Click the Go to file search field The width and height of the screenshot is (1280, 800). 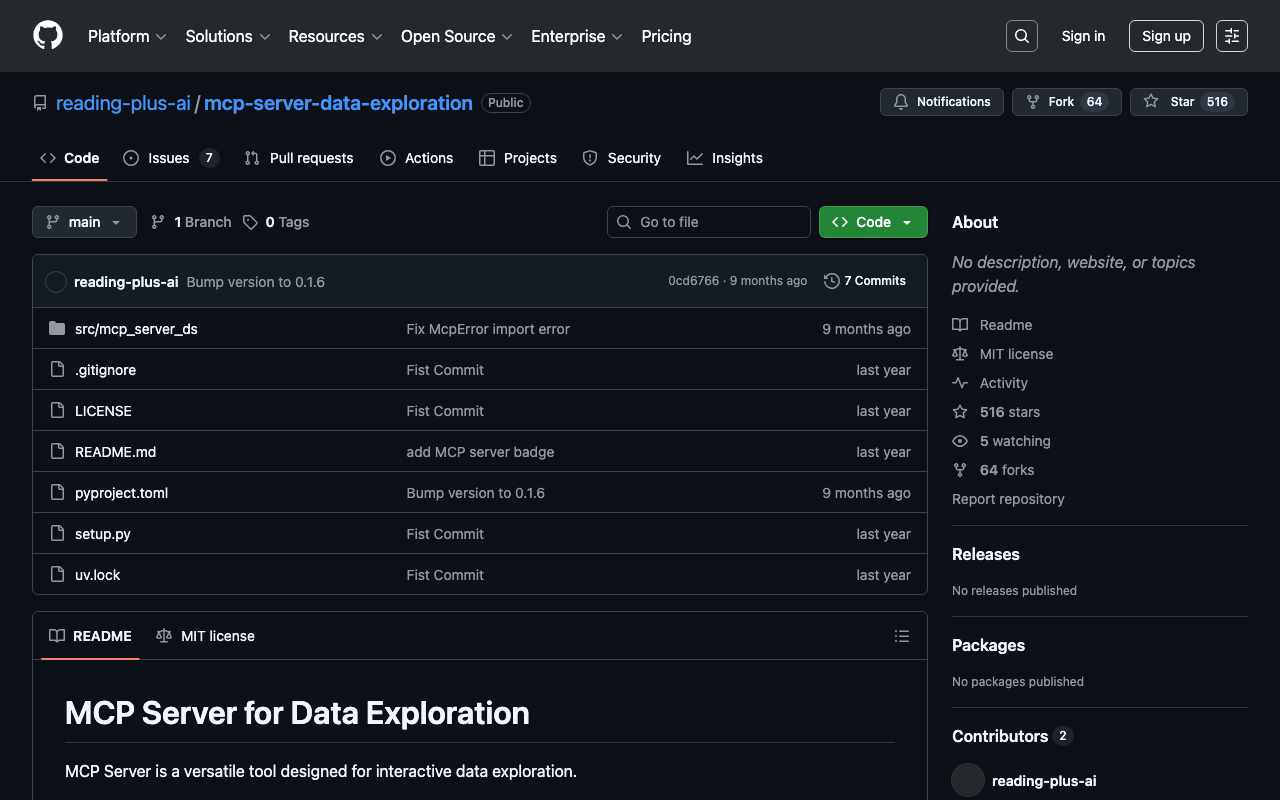708,222
